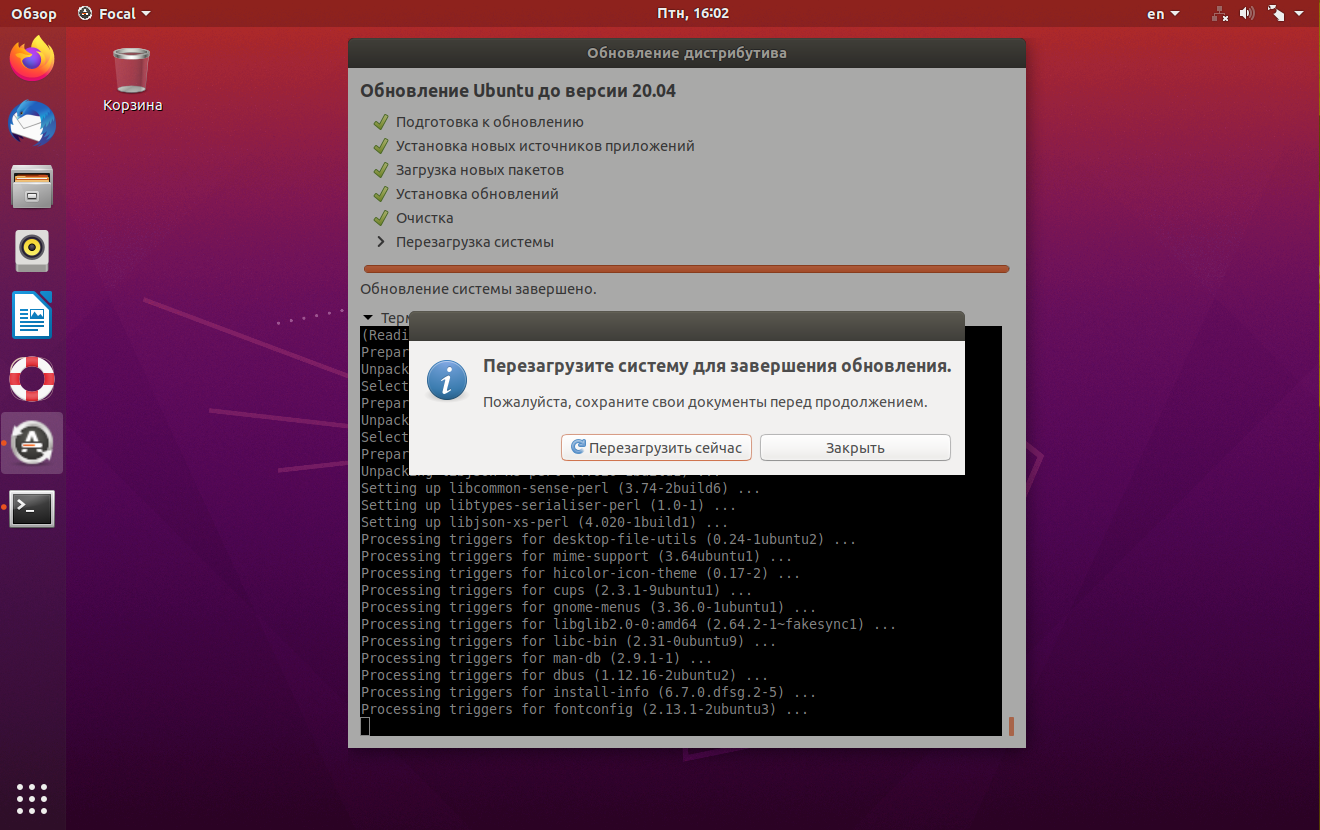
Task: Launch LibreOffice Writer from the dock
Action: (x=32, y=315)
